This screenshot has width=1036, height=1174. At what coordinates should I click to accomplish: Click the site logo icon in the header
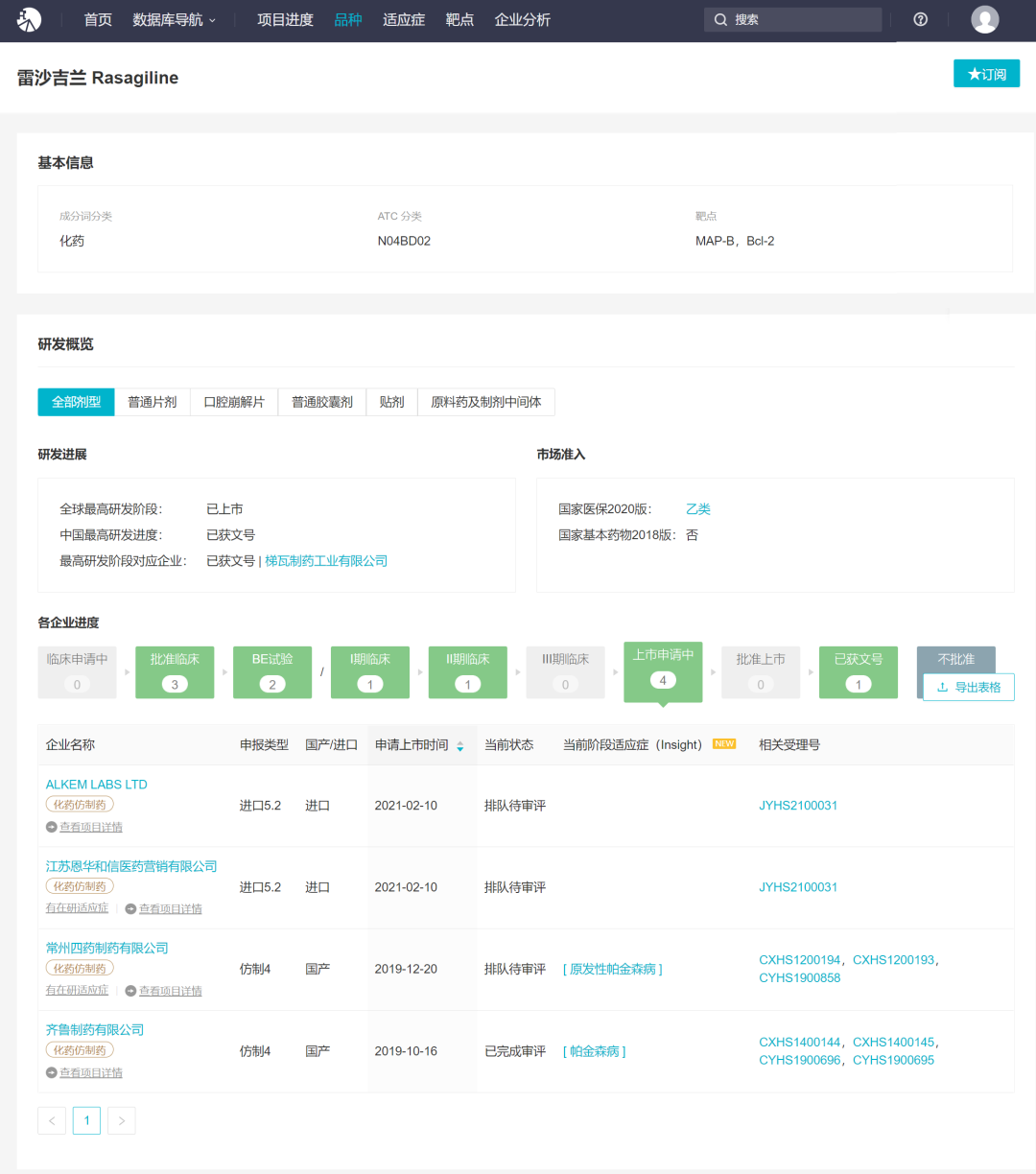pyautogui.click(x=30, y=19)
